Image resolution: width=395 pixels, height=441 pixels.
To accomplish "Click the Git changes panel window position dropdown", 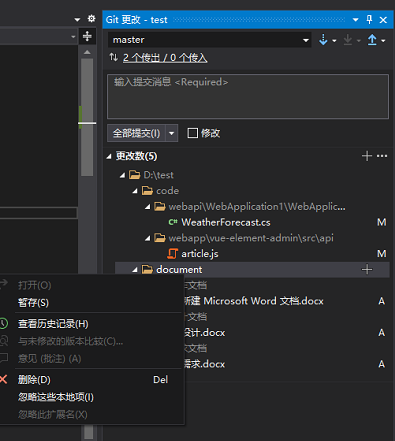I will click(356, 20).
